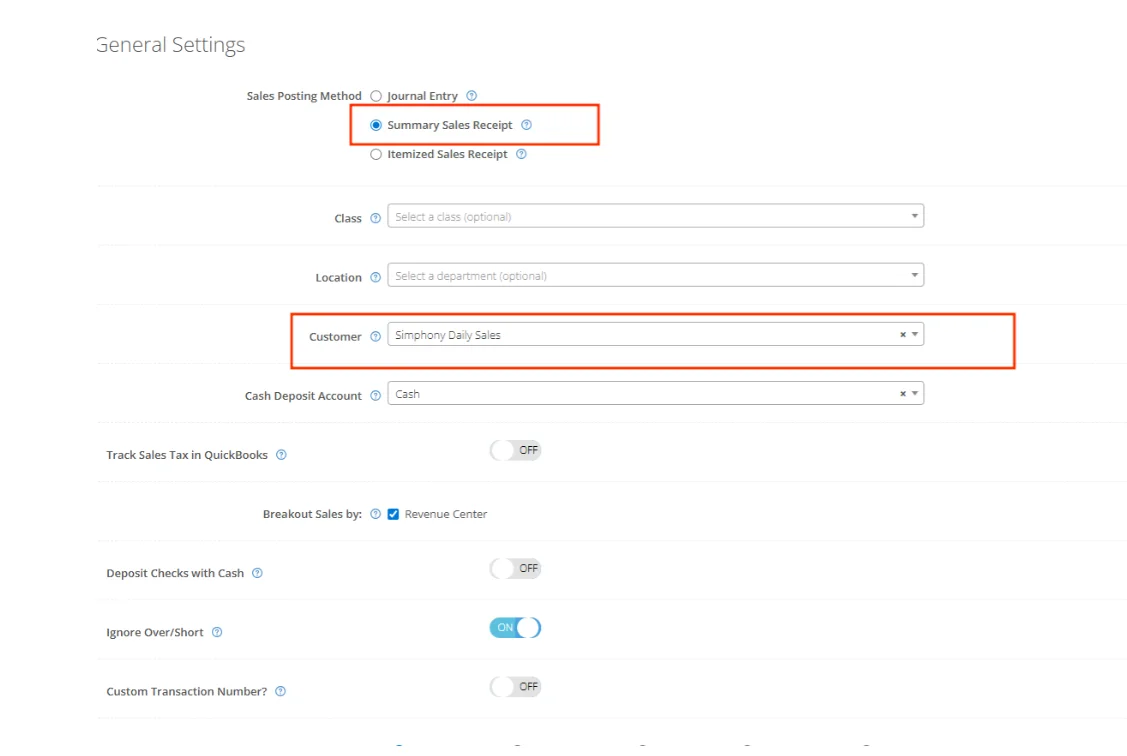Turn off the Ignore Over/Short switch
This screenshot has width=1127, height=756.
pos(515,627)
